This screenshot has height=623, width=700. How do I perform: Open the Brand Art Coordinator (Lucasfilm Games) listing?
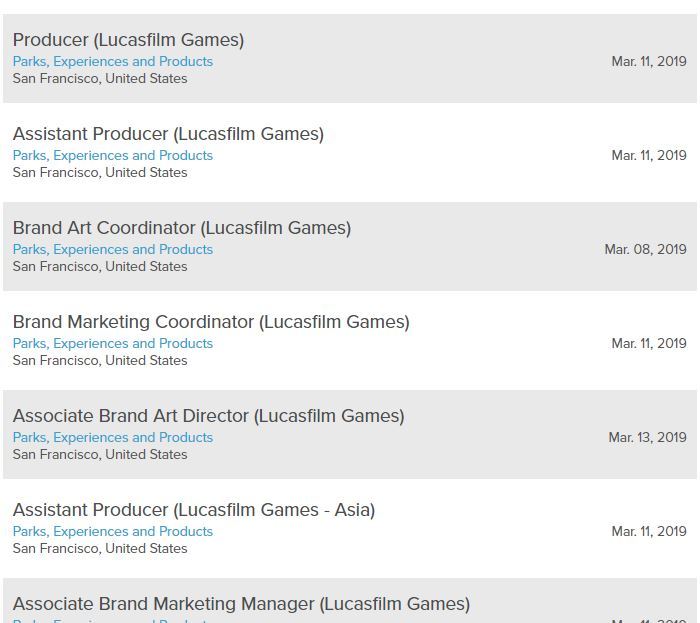tap(182, 228)
